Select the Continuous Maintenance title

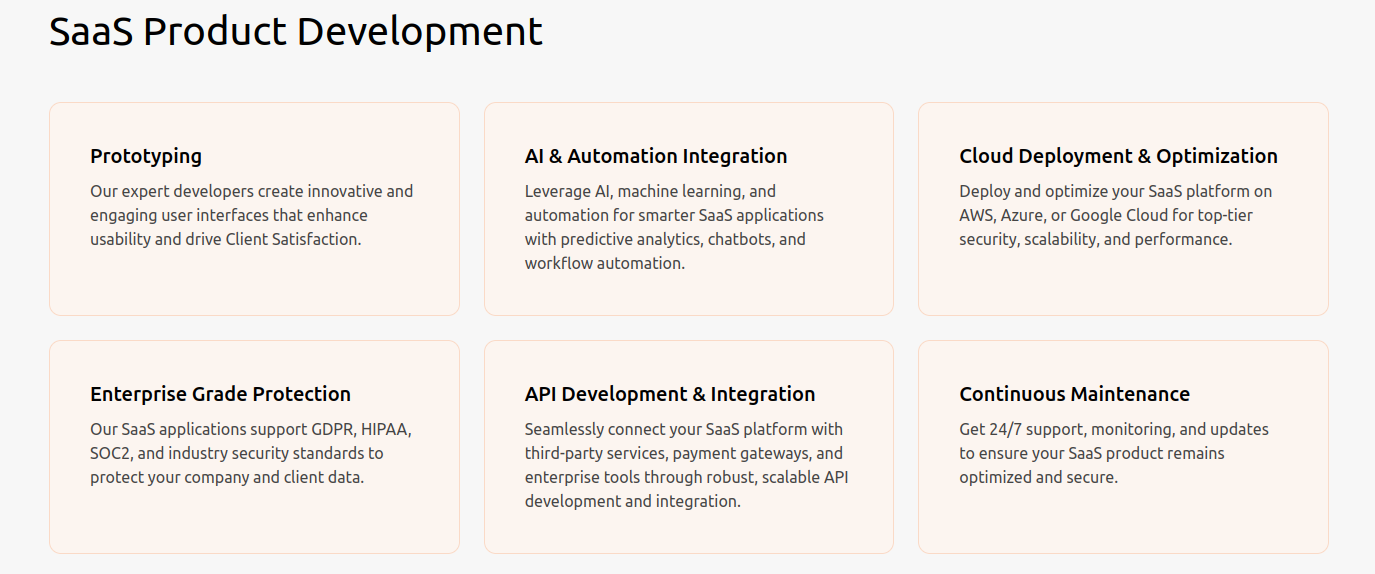pos(1075,394)
